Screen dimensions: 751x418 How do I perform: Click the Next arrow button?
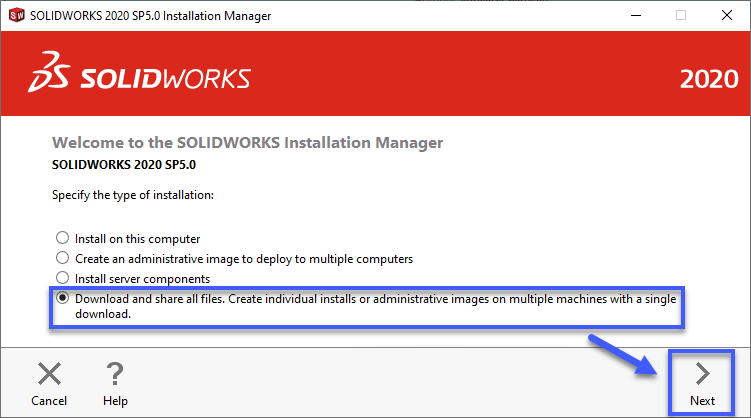(702, 384)
